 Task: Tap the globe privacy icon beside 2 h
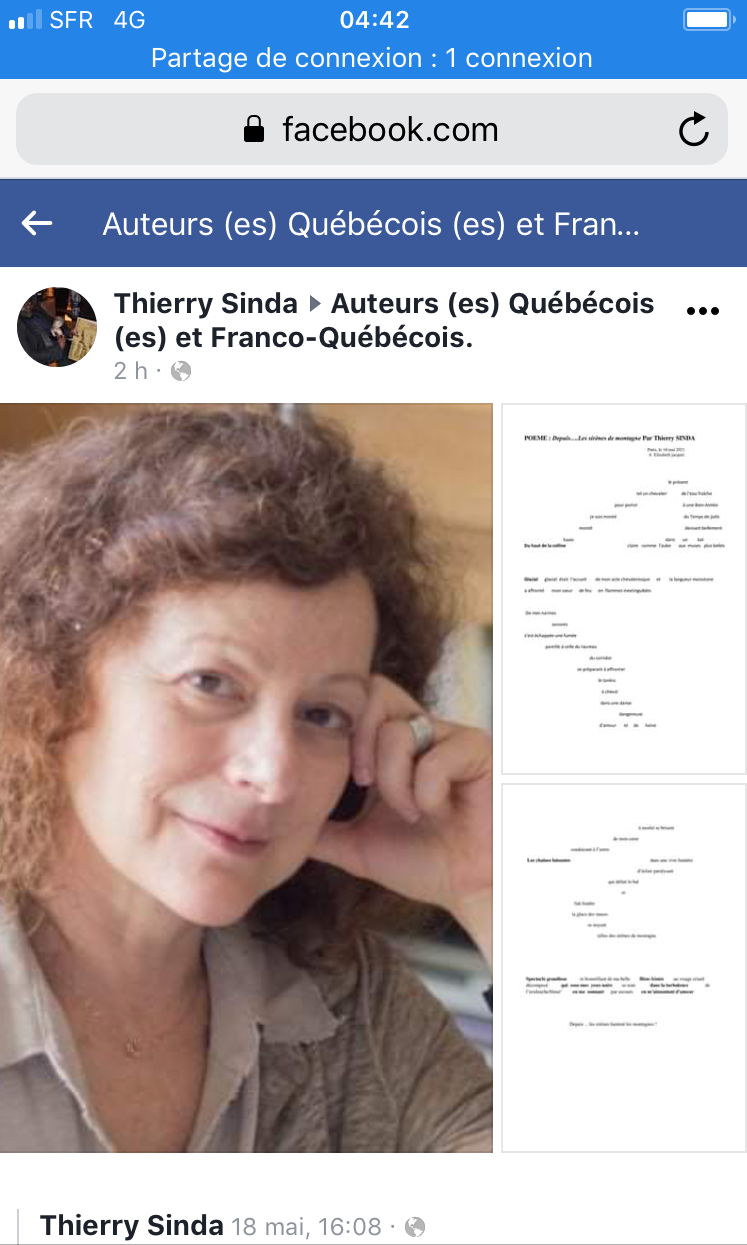(181, 371)
